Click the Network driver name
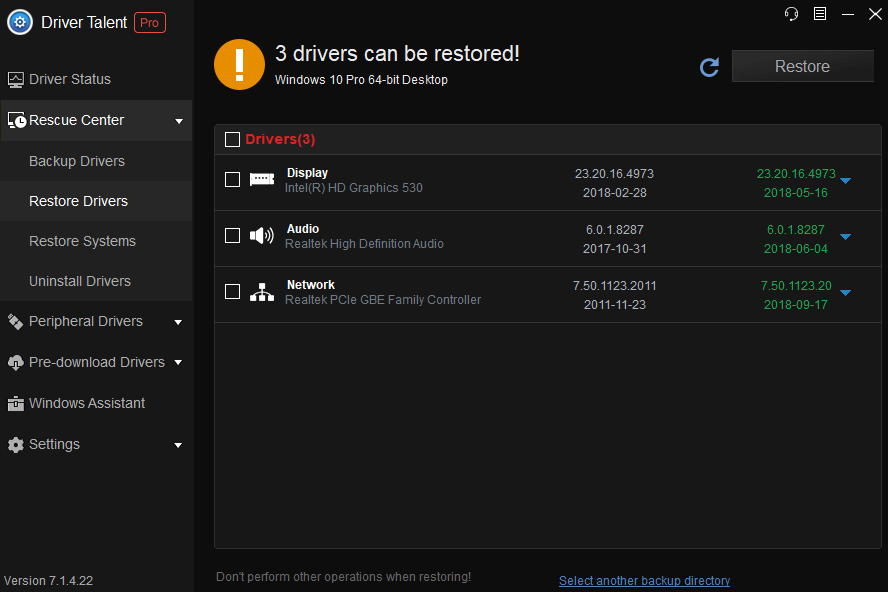 (311, 285)
